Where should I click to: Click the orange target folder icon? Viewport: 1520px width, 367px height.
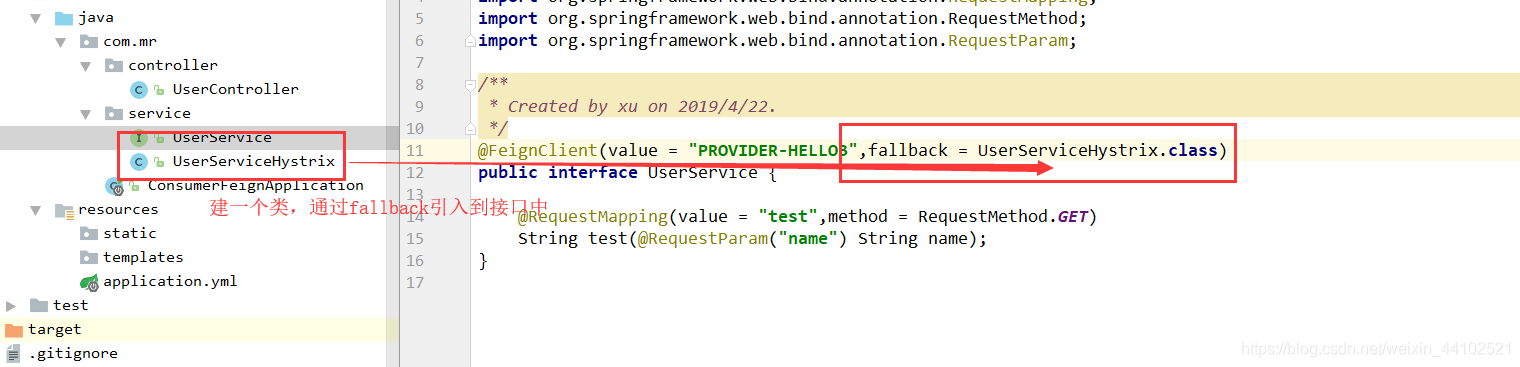coord(14,329)
